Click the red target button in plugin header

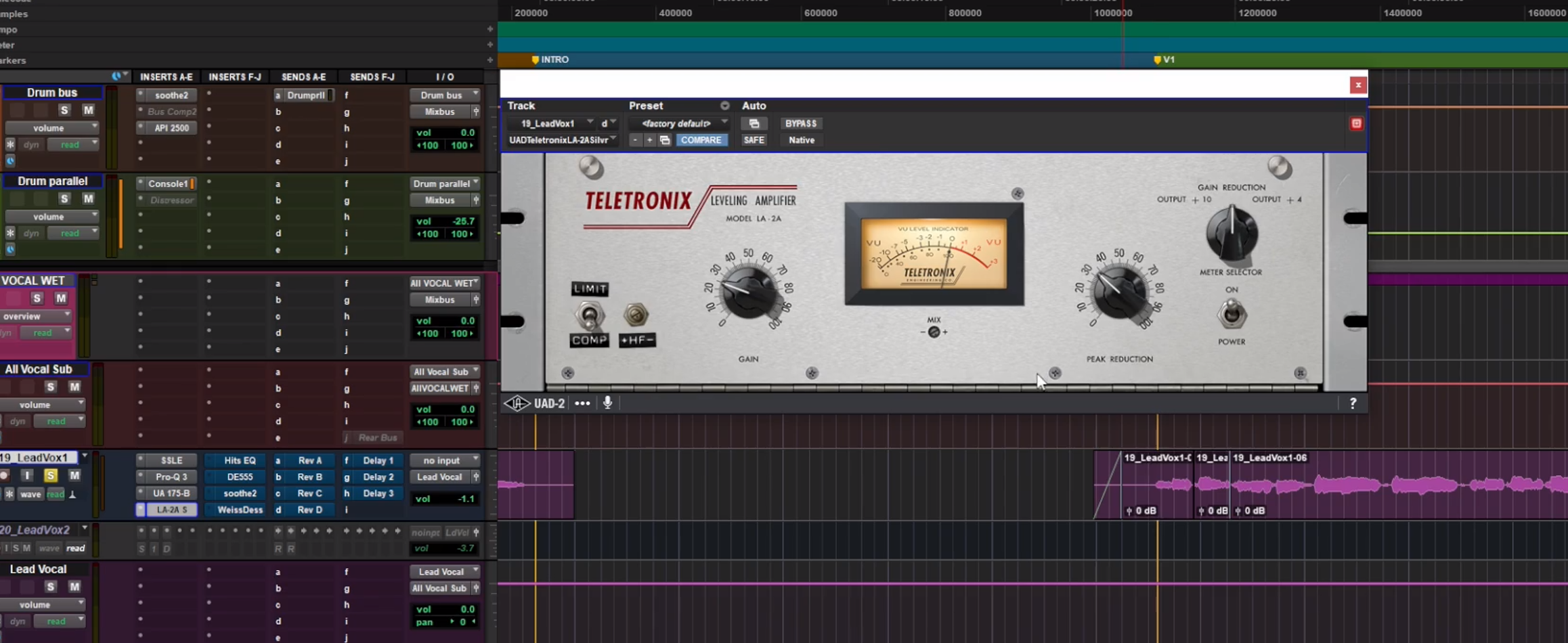1356,123
